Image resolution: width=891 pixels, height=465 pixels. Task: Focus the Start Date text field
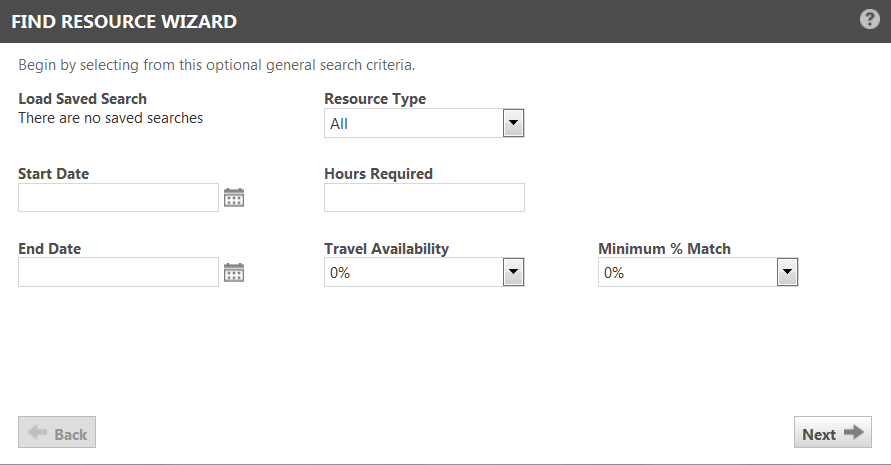coord(118,197)
